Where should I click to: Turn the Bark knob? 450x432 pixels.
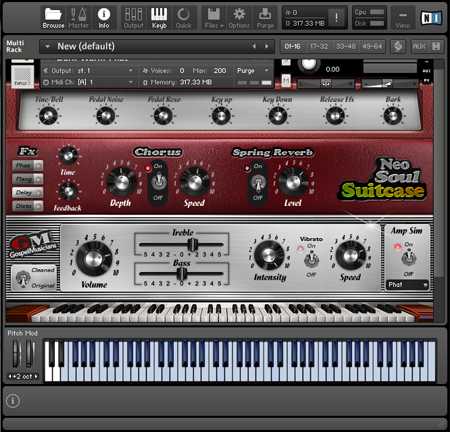(393, 116)
